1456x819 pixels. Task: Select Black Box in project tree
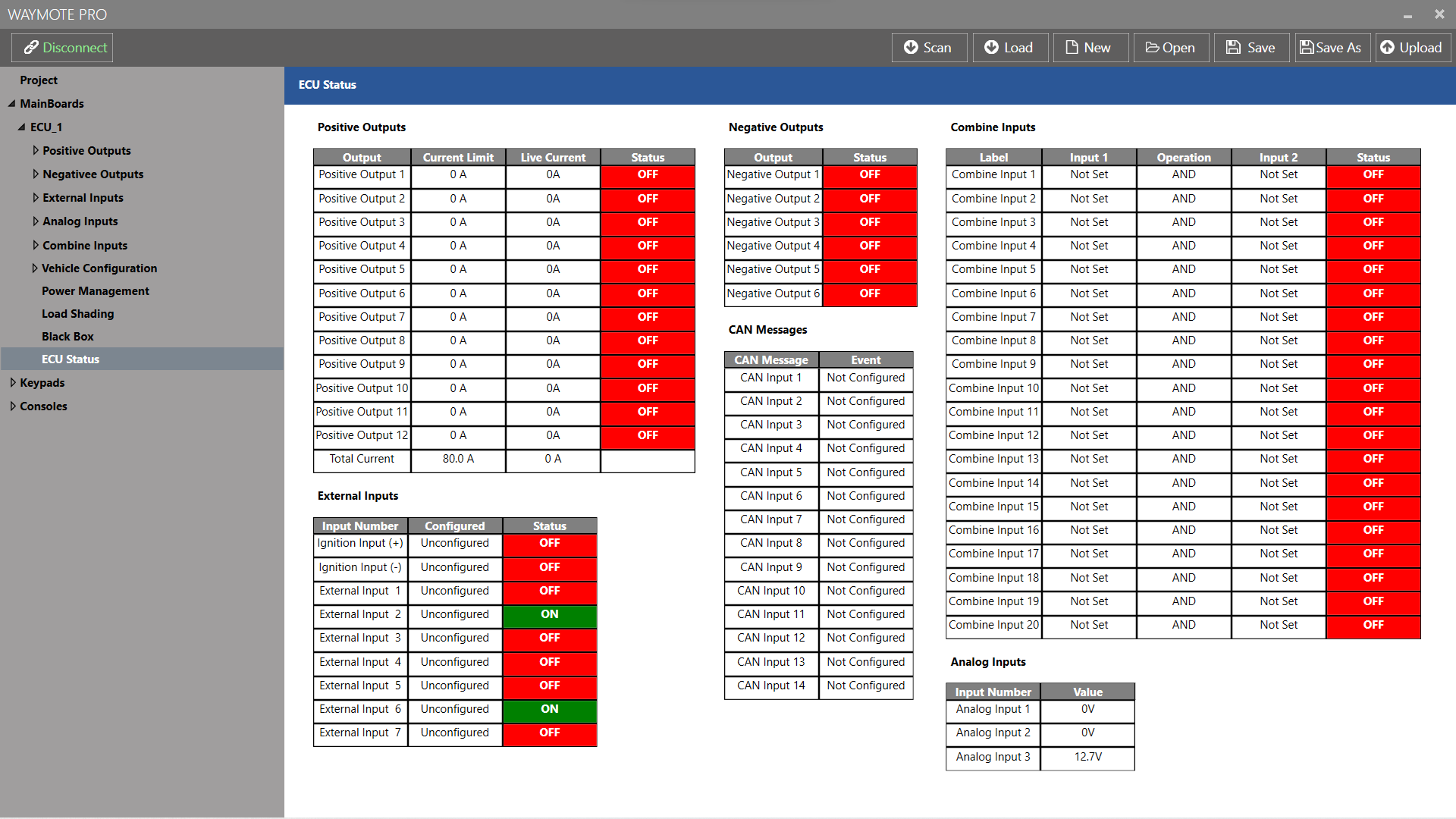[67, 337]
